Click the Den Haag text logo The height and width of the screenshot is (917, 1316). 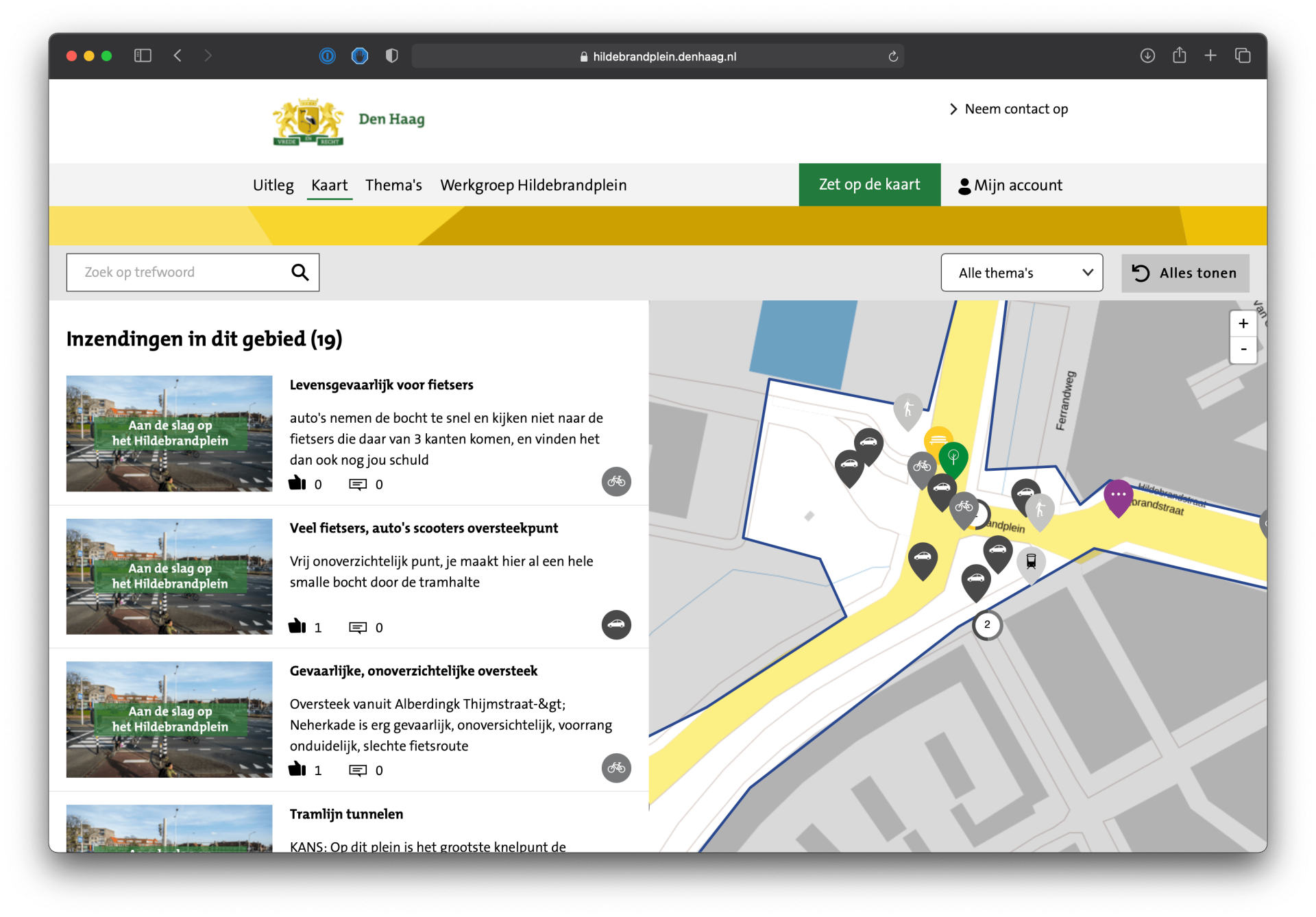click(x=391, y=119)
